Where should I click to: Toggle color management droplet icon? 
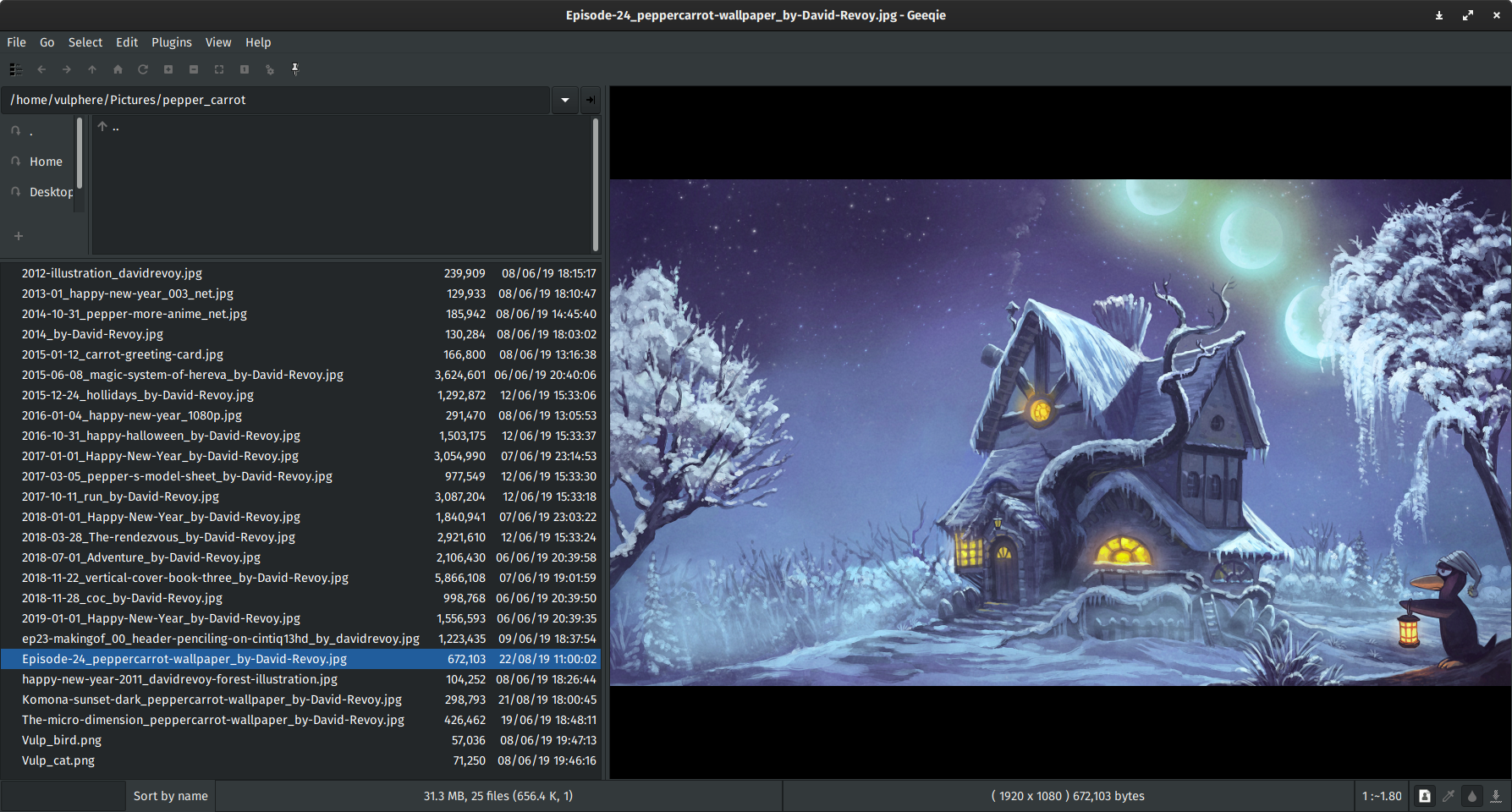coord(1472,796)
